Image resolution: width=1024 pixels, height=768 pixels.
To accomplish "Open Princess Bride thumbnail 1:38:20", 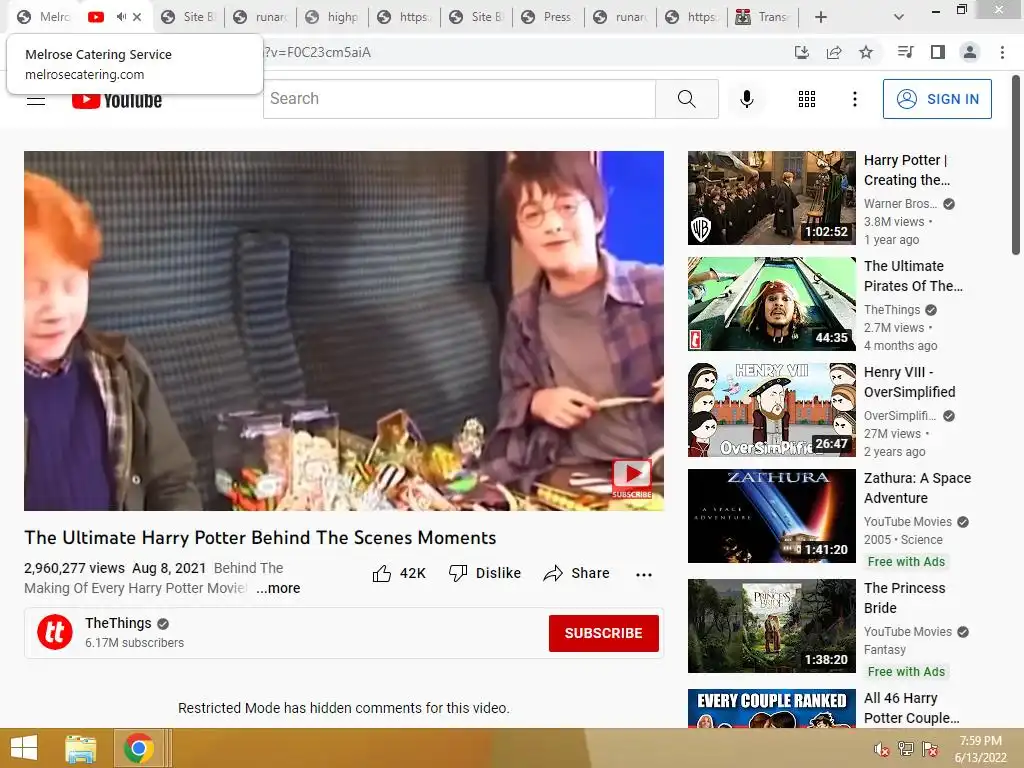I will [771, 626].
